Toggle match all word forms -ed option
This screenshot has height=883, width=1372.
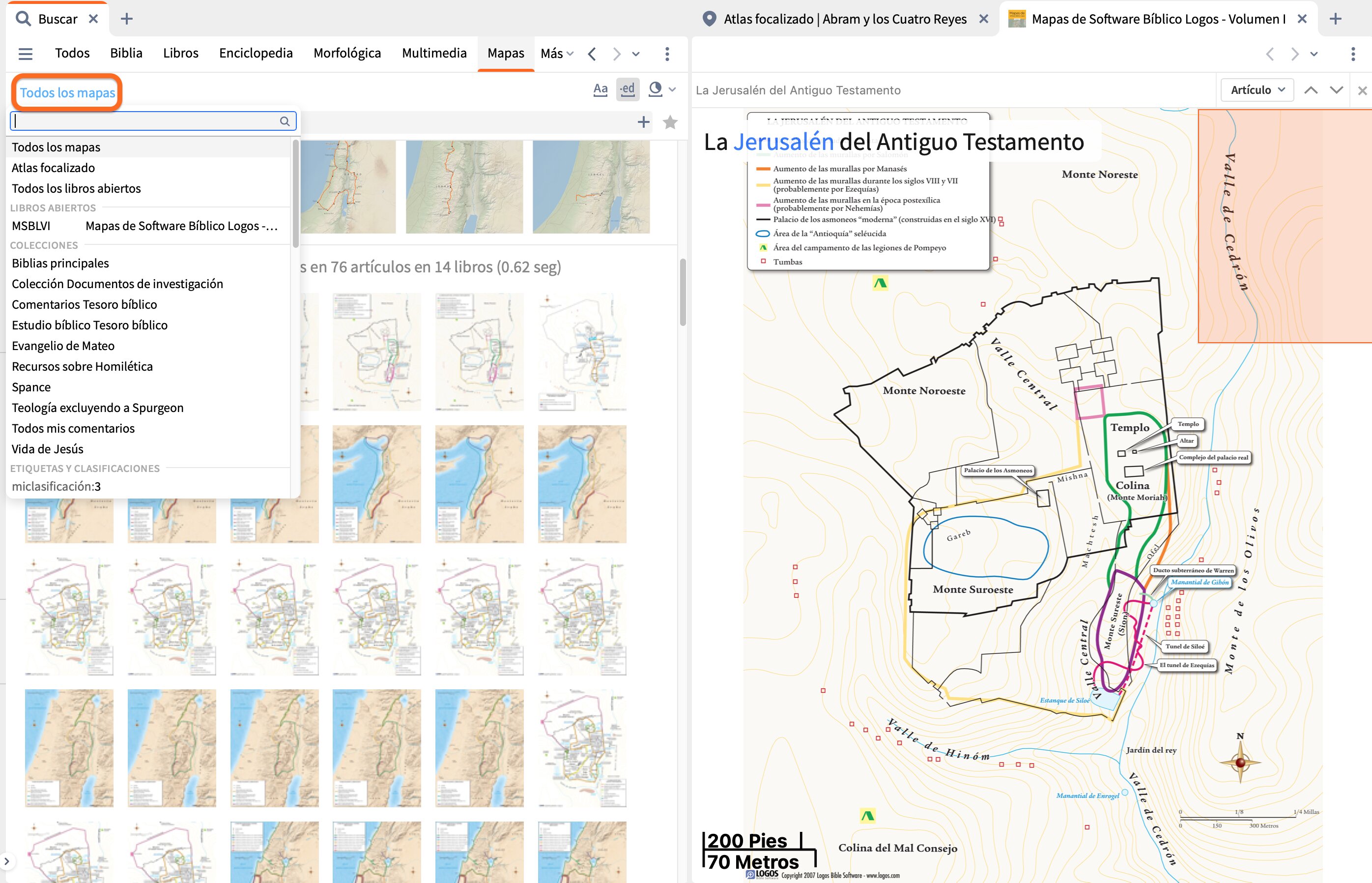[x=628, y=89]
